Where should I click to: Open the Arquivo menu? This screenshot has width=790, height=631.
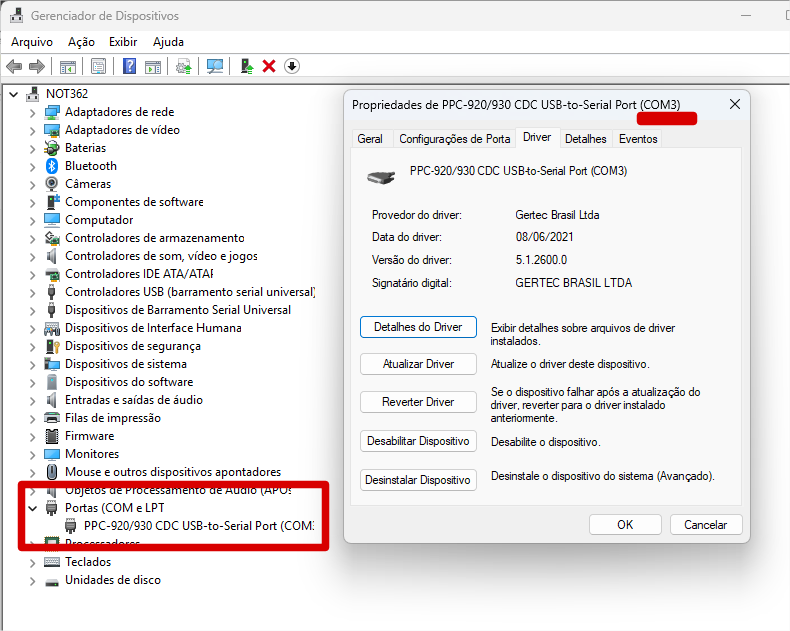coord(32,42)
